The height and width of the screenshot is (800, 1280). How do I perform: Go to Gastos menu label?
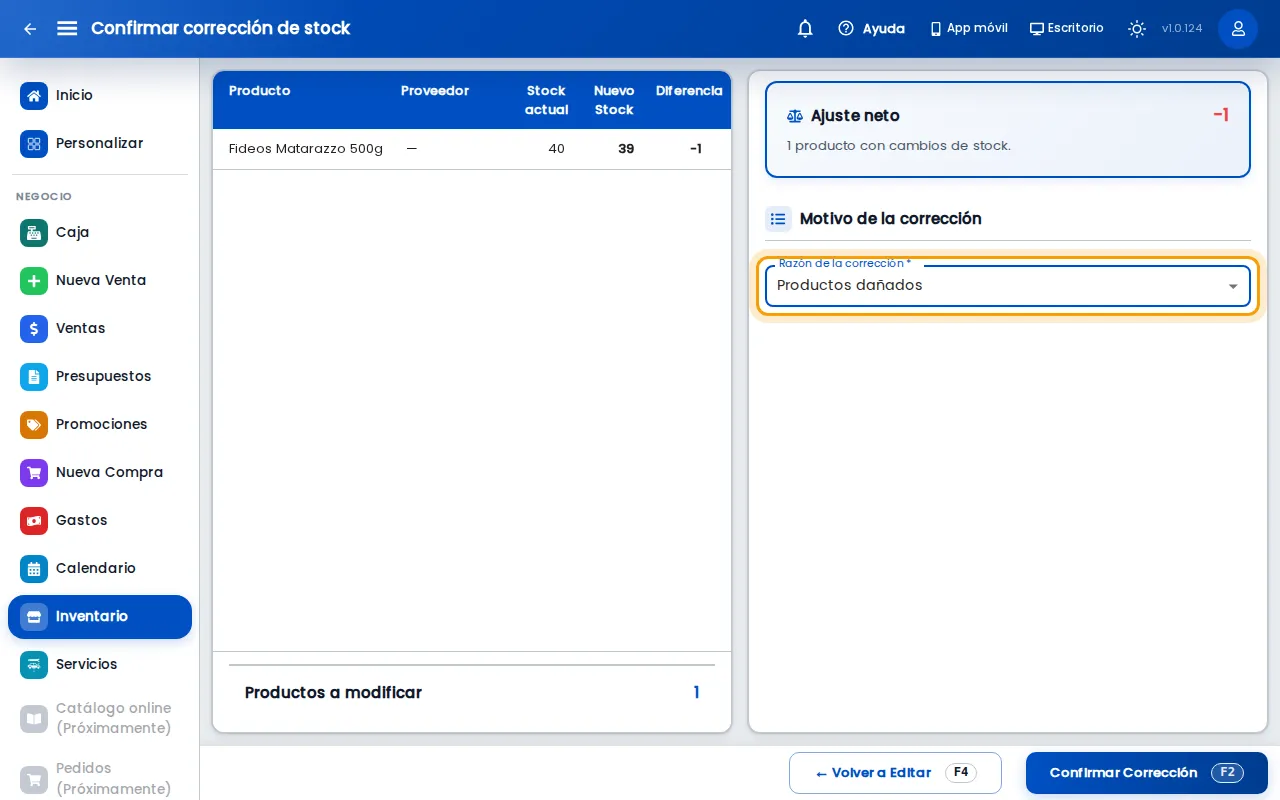81,521
